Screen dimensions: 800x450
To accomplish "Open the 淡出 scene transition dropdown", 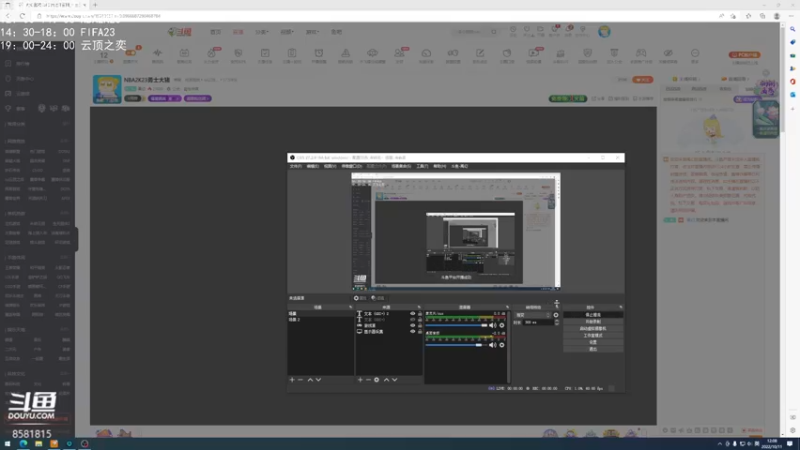I will coord(533,315).
